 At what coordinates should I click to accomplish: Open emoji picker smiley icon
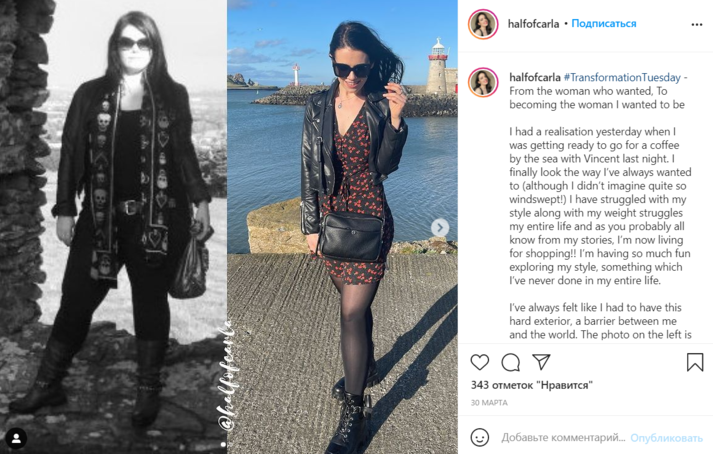479,437
